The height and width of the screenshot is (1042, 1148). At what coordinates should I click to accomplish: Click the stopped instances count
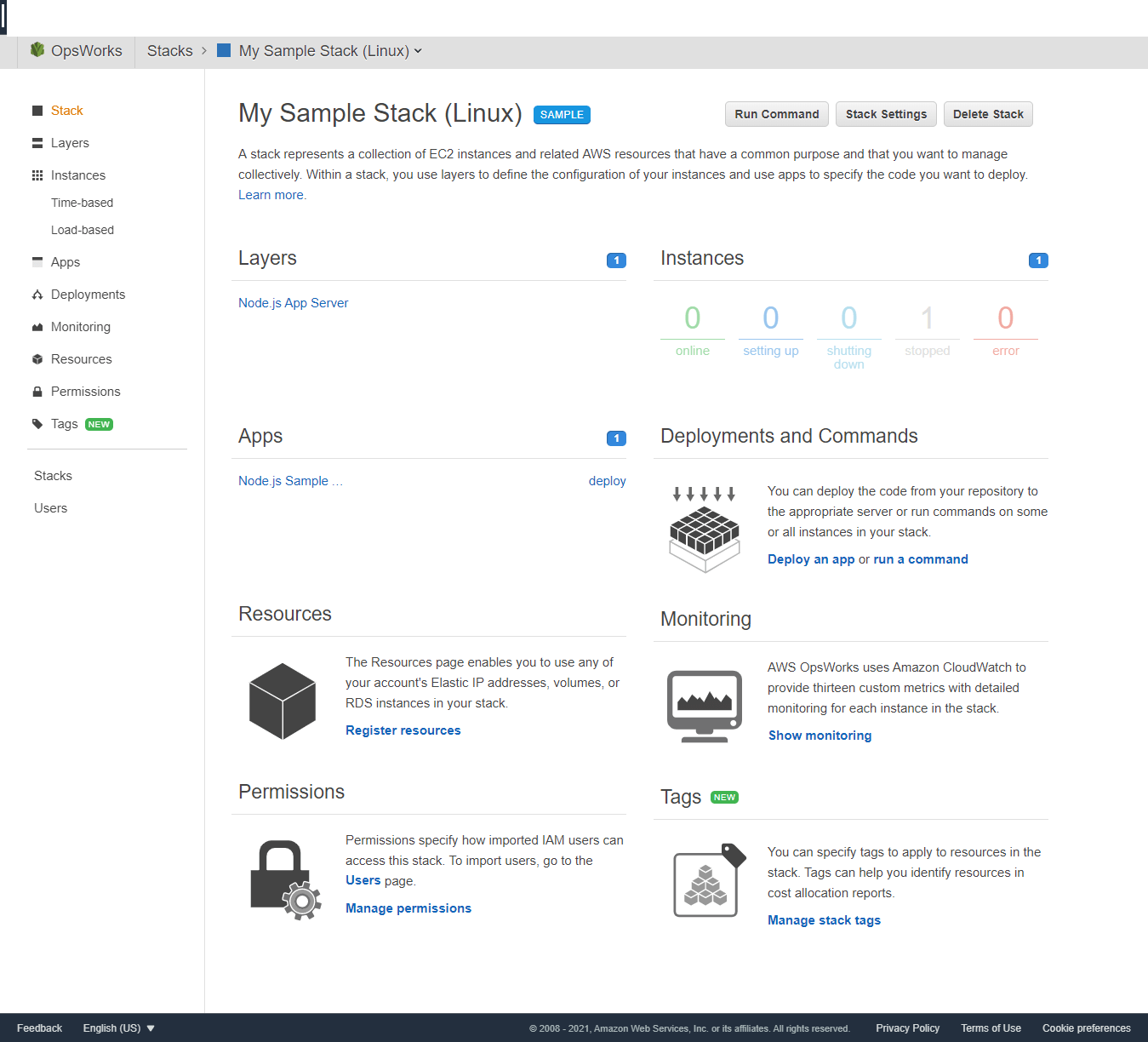click(x=928, y=318)
